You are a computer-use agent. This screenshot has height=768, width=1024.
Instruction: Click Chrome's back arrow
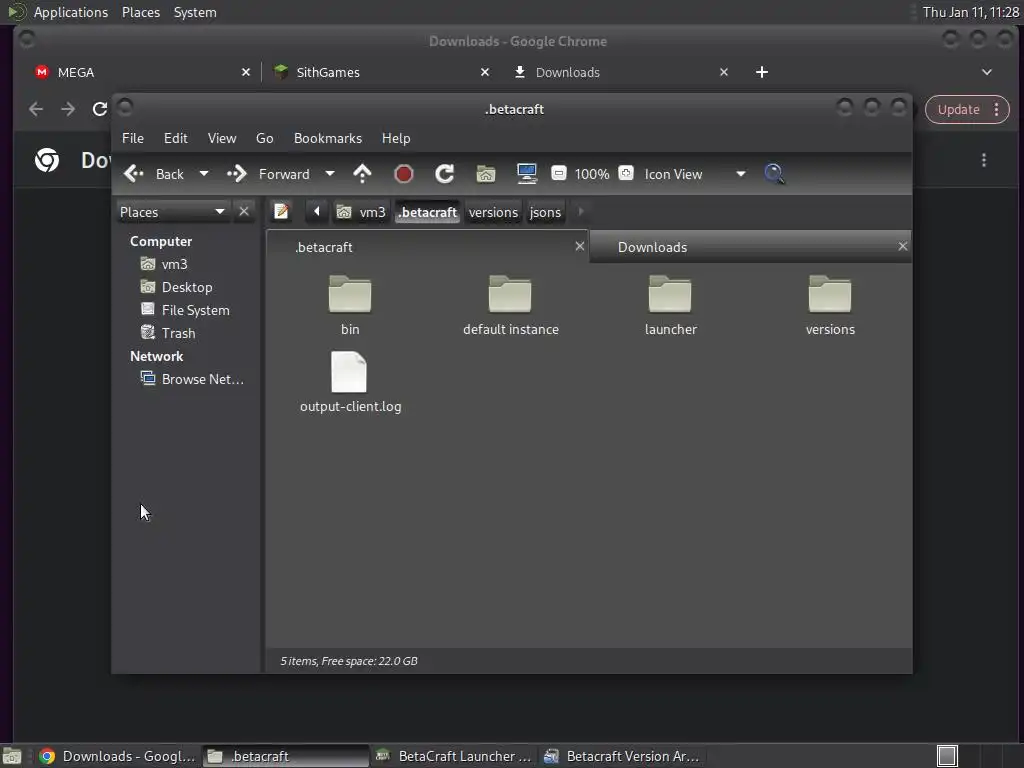[x=36, y=109]
